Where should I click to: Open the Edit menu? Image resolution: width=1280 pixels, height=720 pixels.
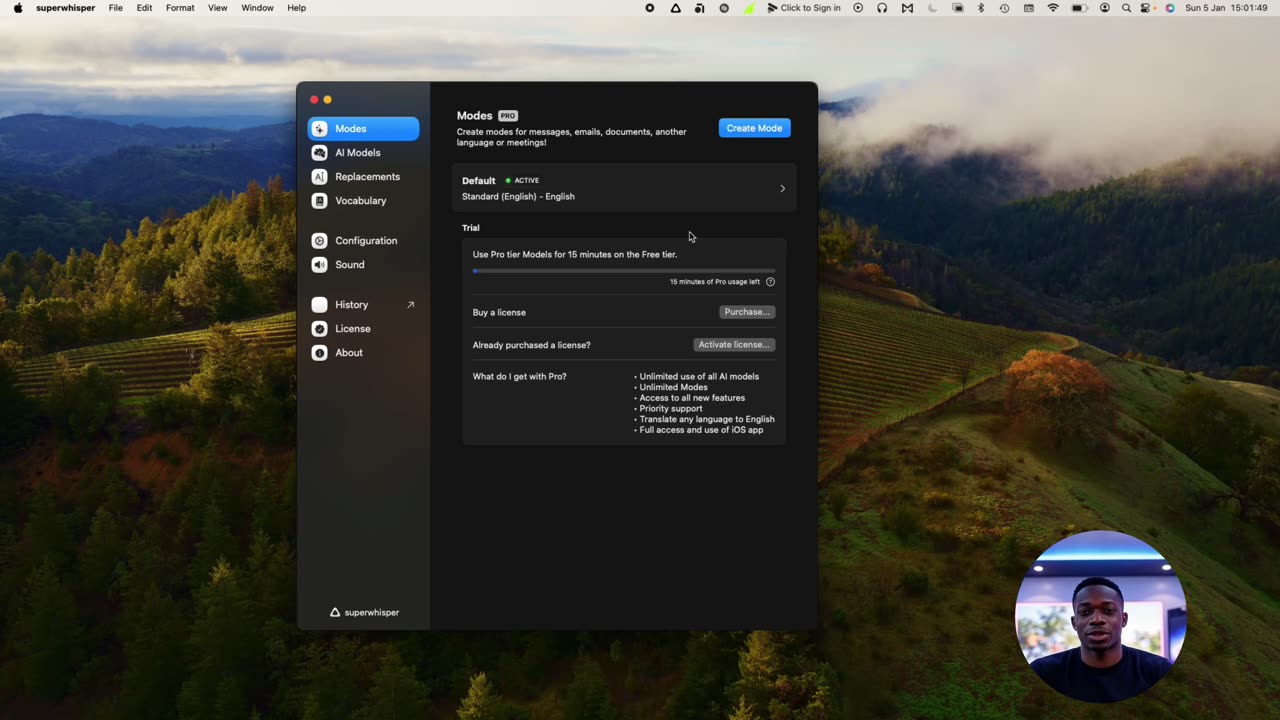pyautogui.click(x=145, y=8)
